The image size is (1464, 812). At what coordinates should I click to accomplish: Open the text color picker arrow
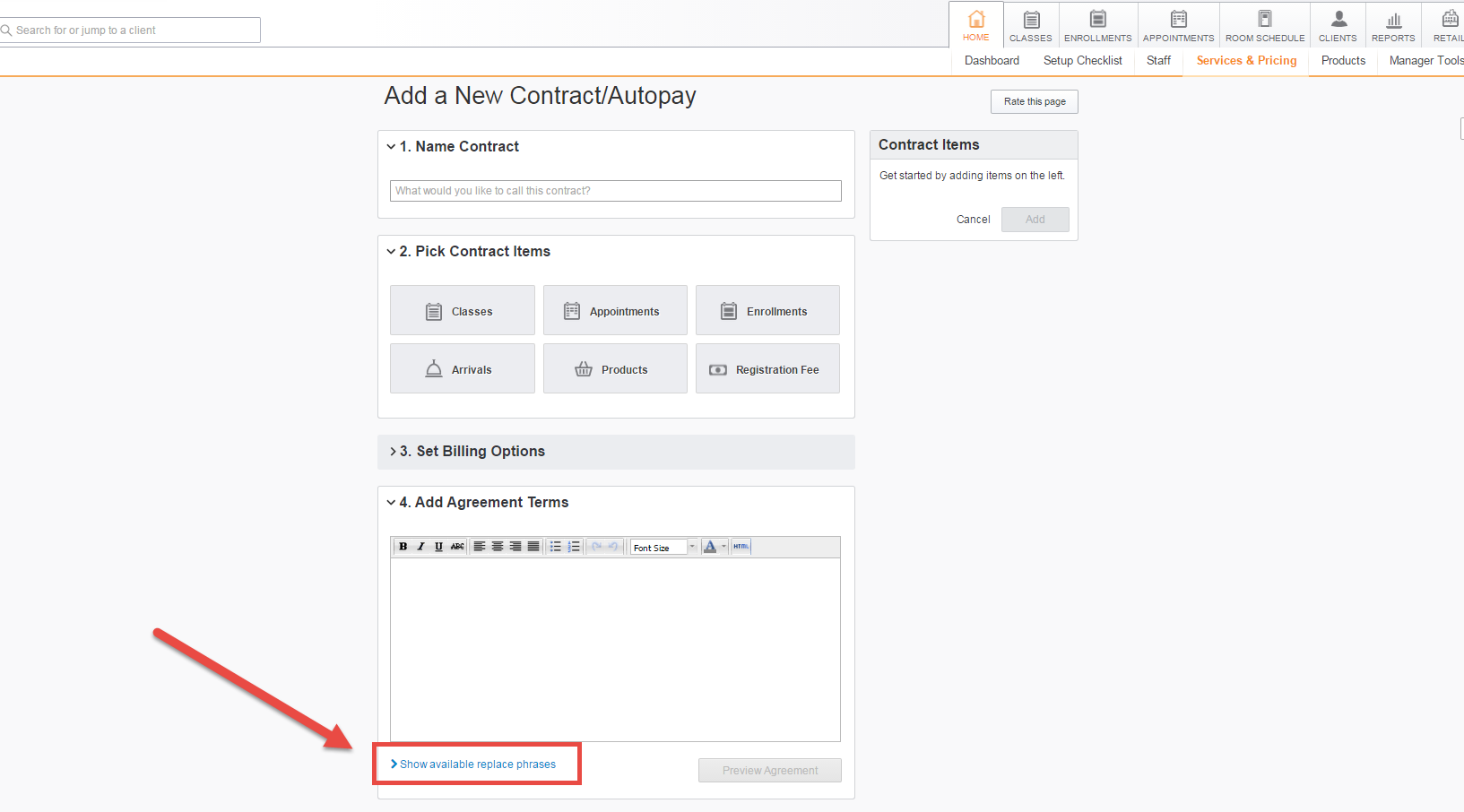pyautogui.click(x=723, y=547)
